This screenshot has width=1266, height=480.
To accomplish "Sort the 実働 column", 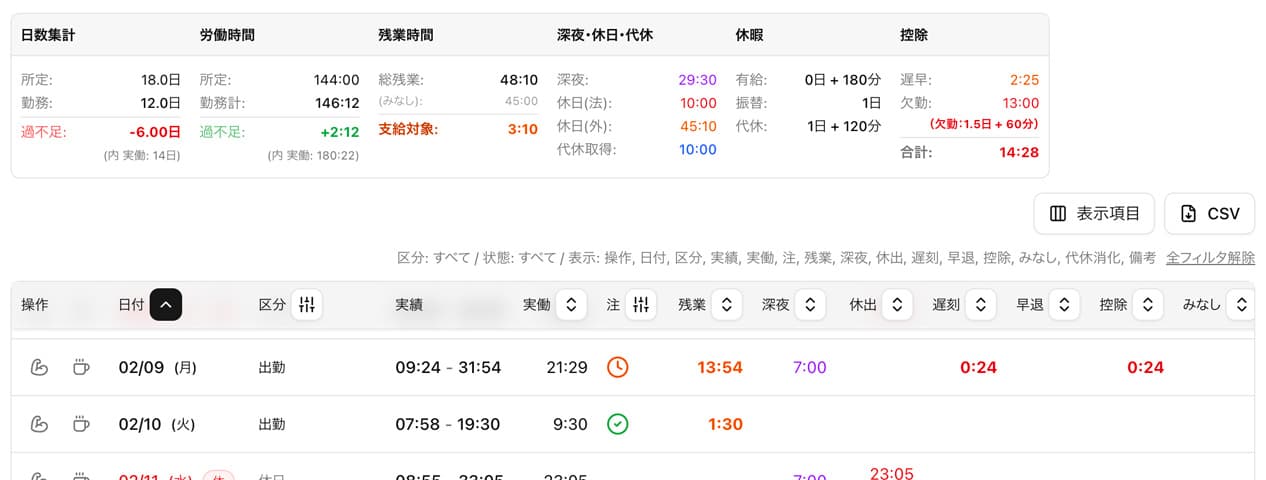I will click(x=571, y=304).
